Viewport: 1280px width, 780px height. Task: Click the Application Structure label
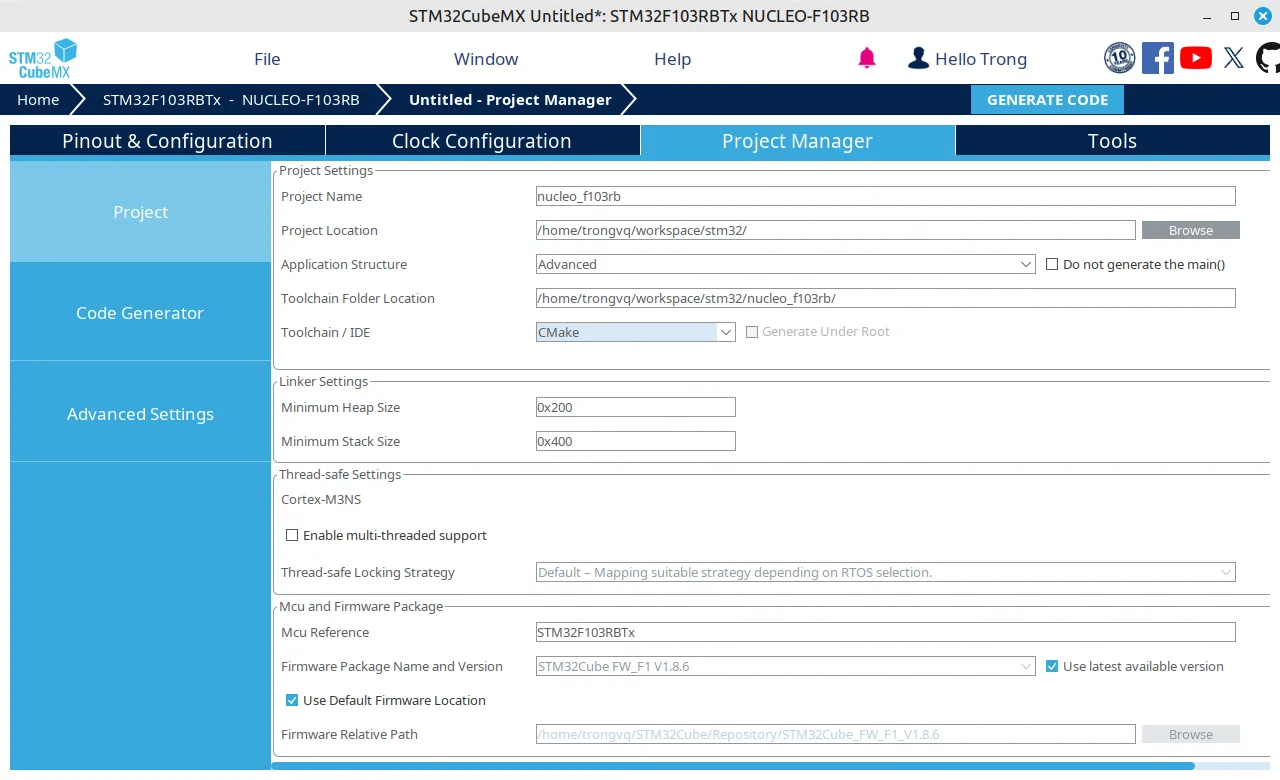point(344,264)
